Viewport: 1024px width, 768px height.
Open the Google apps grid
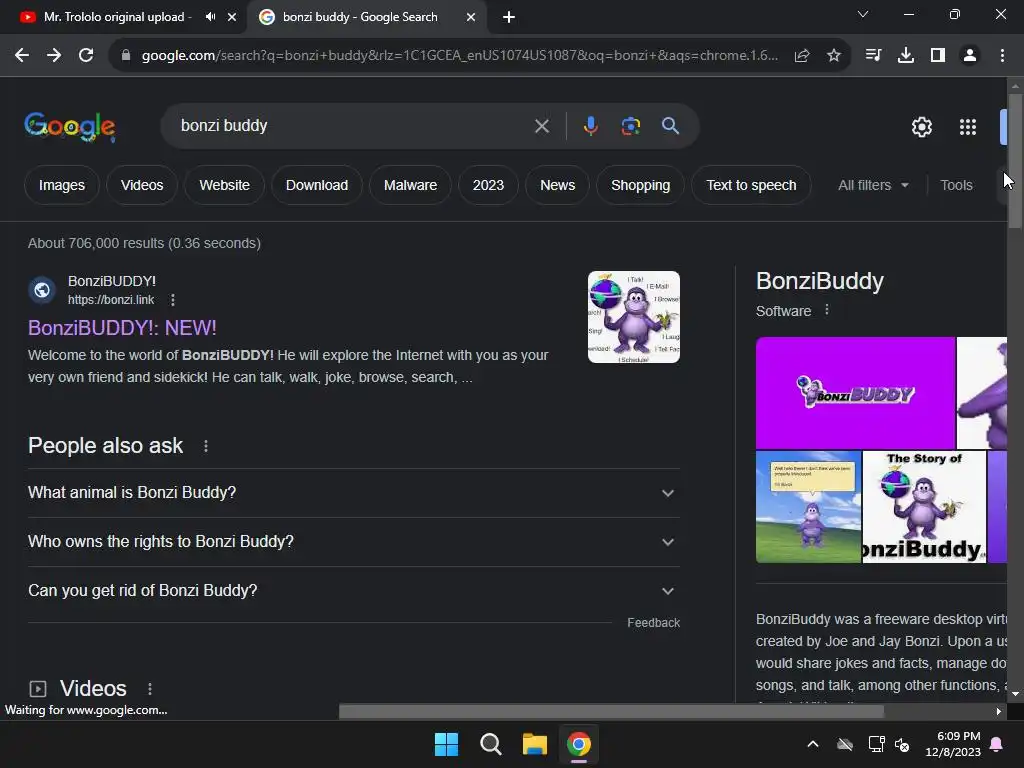point(967,127)
